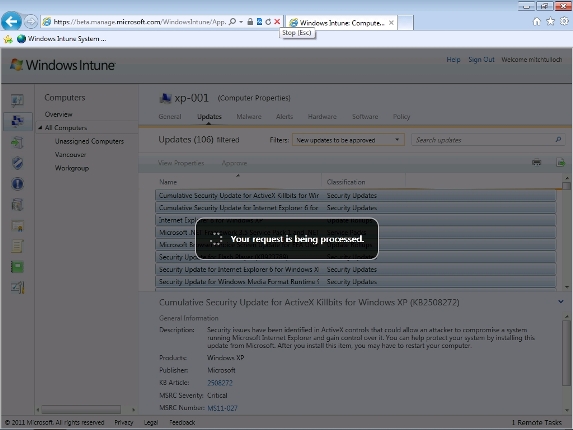This screenshot has width=573, height=430.
Task: Click the search magnifier in Search updates box
Action: (558, 140)
